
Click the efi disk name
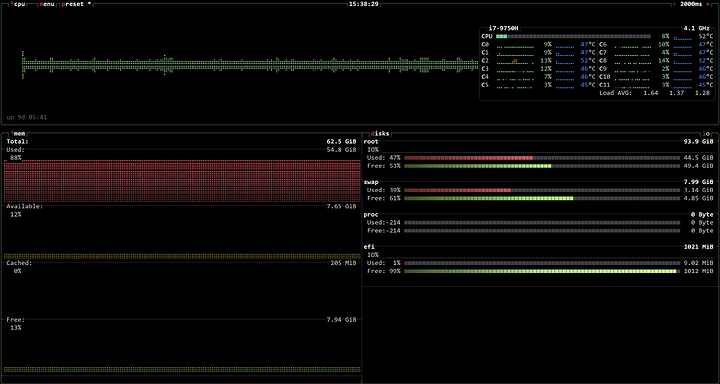(369, 247)
